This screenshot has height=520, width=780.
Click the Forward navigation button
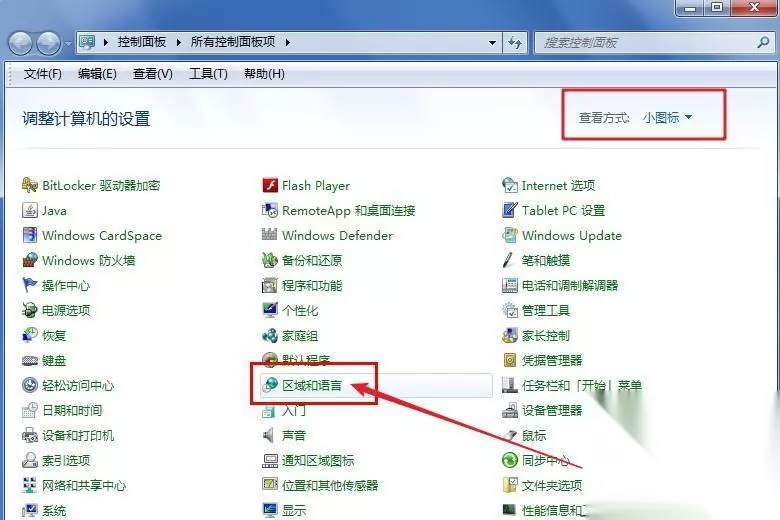(x=49, y=43)
